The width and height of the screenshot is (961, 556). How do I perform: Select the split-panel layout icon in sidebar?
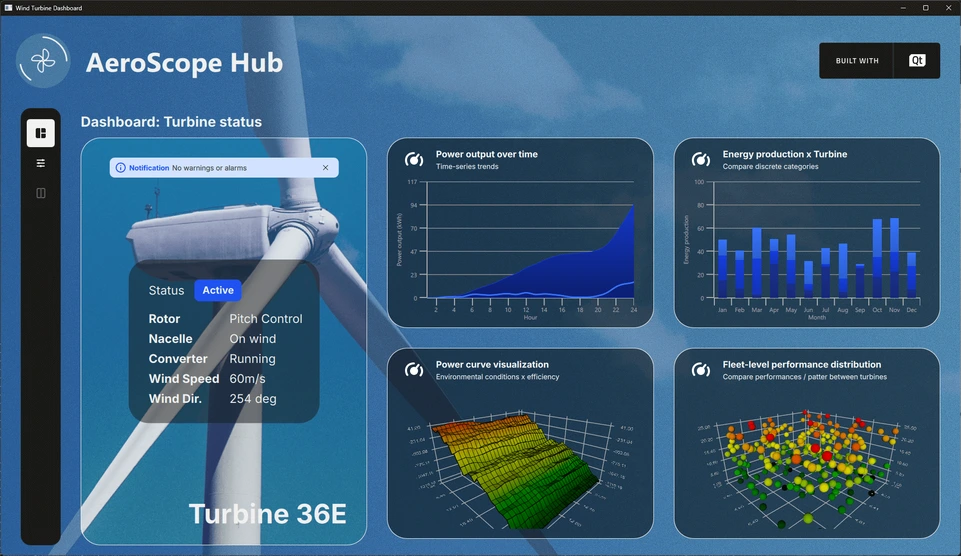(41, 193)
